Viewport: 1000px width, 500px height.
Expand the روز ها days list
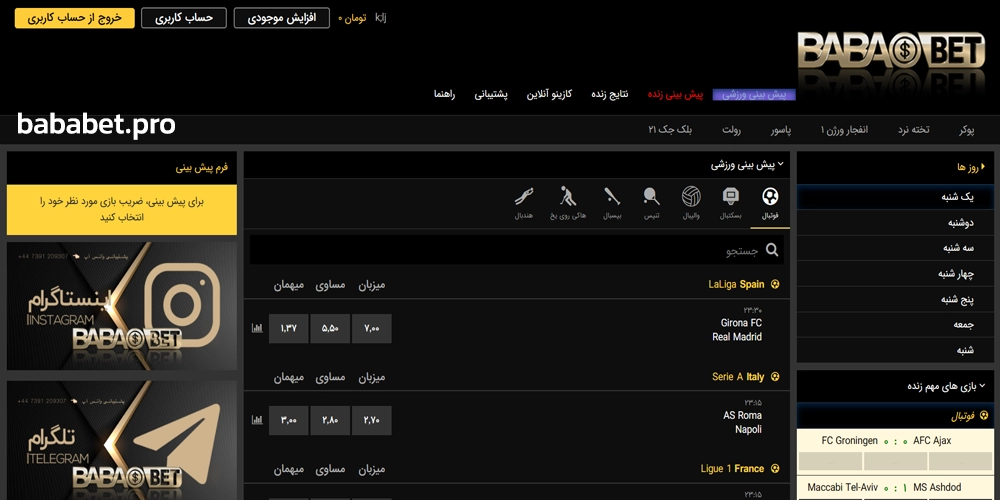pos(970,167)
